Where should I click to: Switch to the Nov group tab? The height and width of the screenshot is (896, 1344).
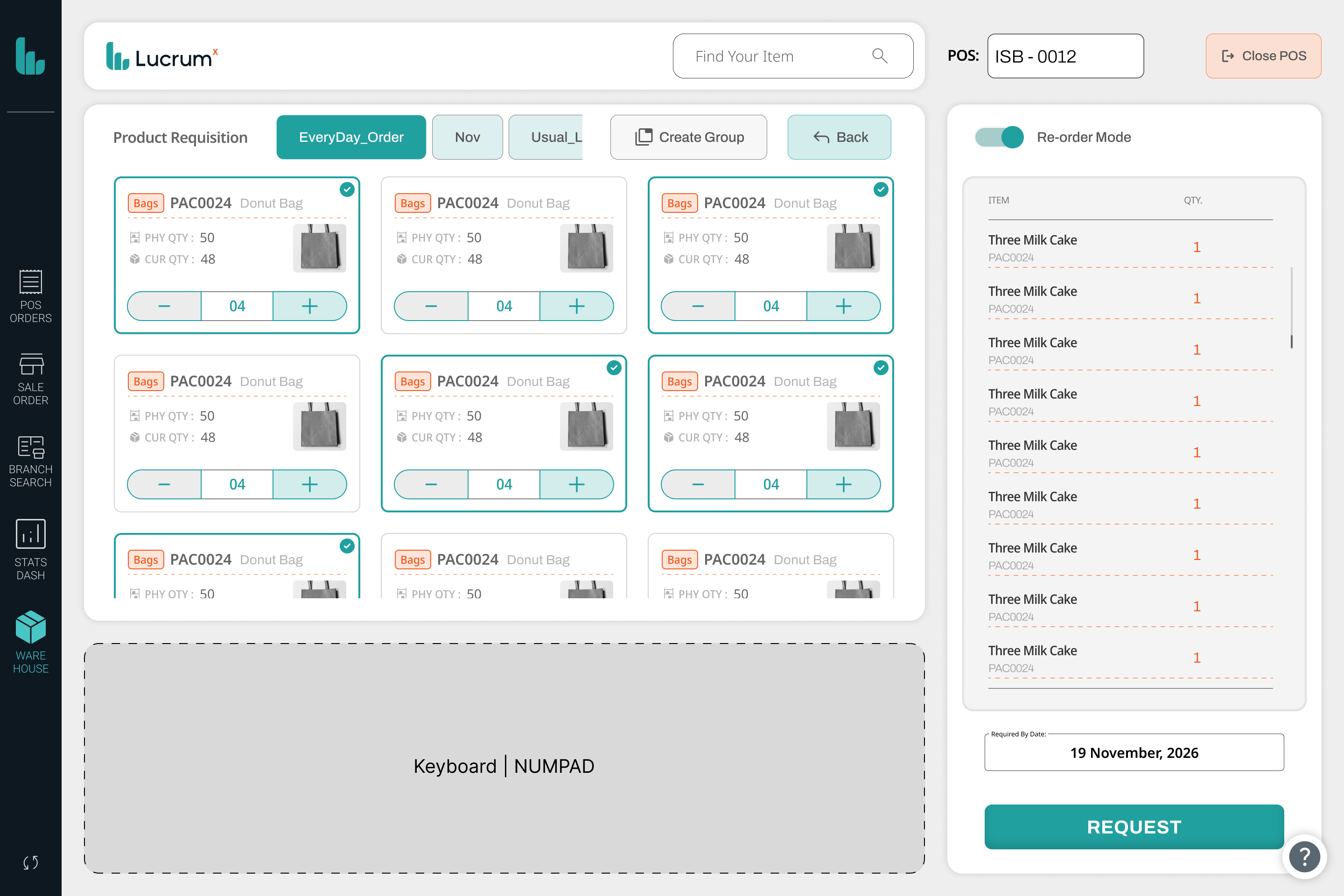click(x=467, y=137)
